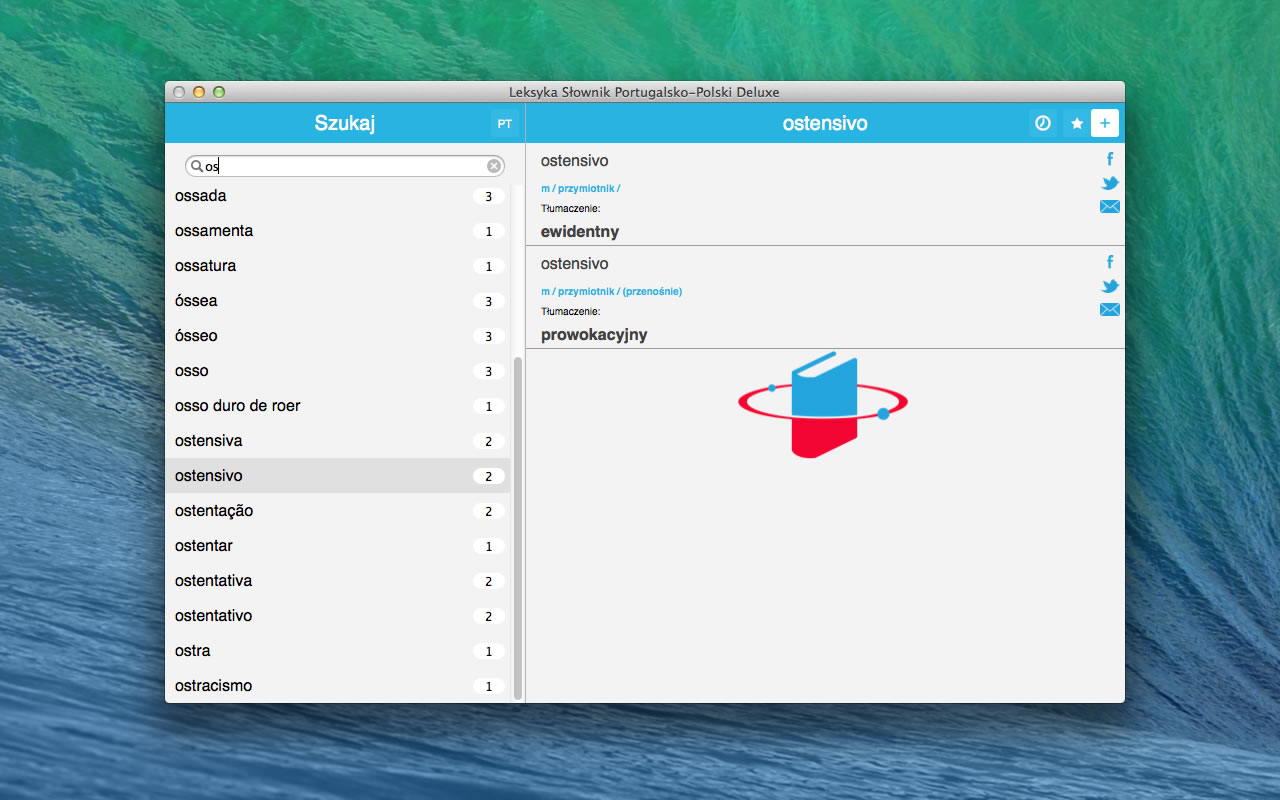Click translation 'prowokacyjny'

(594, 335)
